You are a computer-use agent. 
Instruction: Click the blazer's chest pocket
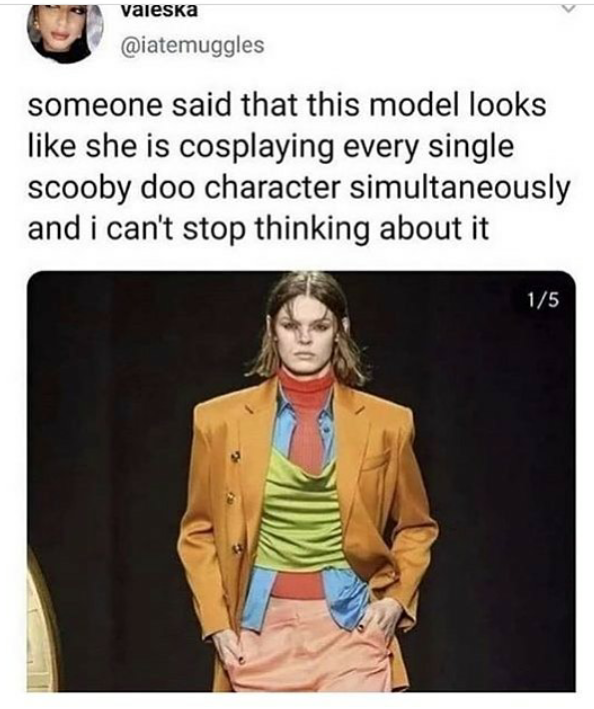click(376, 460)
